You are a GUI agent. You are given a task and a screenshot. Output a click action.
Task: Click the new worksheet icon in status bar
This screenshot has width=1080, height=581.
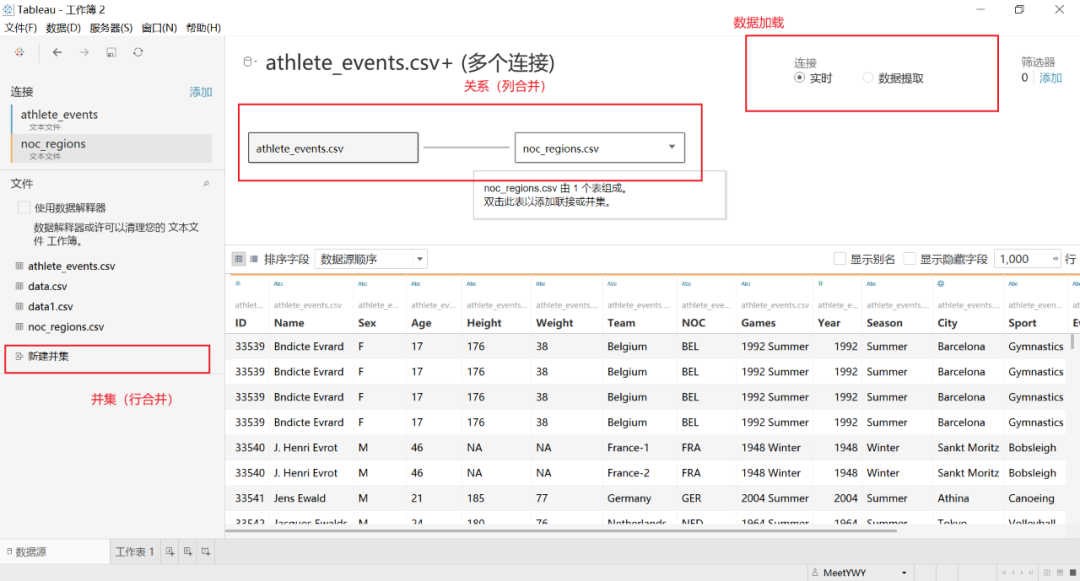[172, 551]
